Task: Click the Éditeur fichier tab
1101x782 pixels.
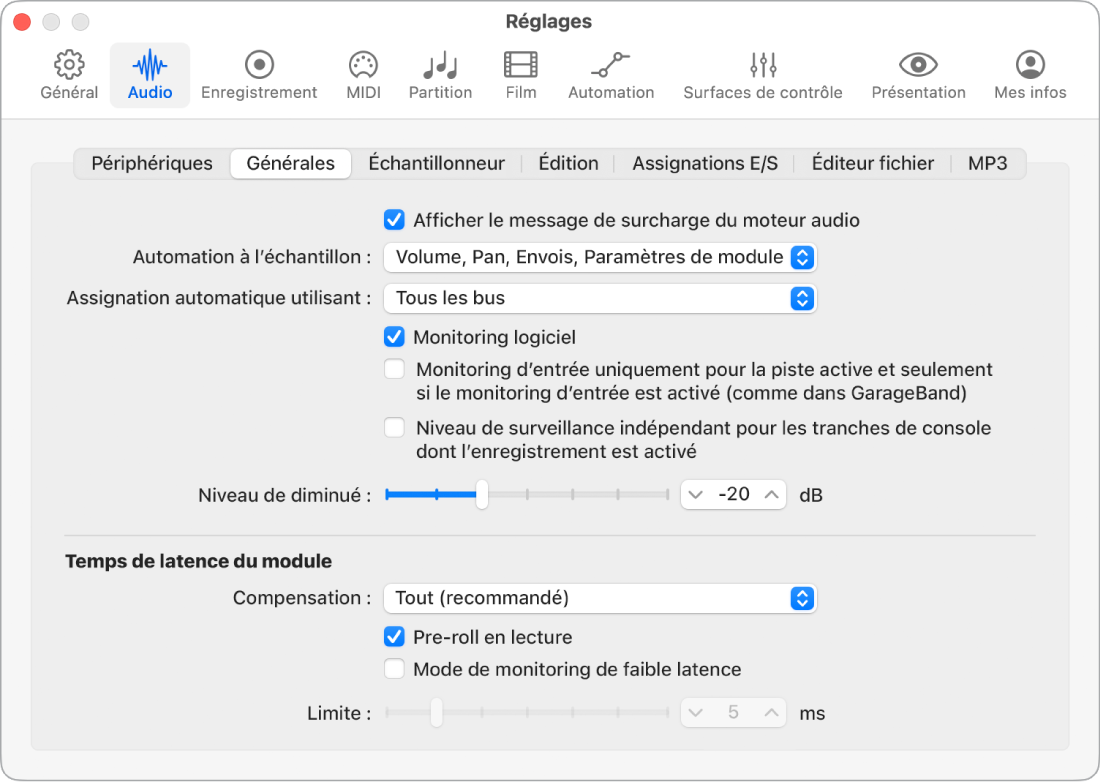Action: coord(872,163)
